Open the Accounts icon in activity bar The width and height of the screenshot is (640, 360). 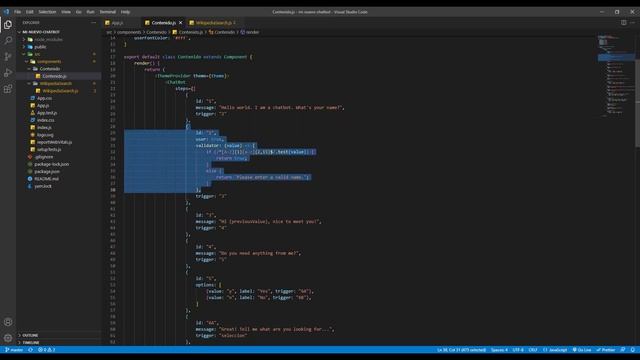point(8,322)
